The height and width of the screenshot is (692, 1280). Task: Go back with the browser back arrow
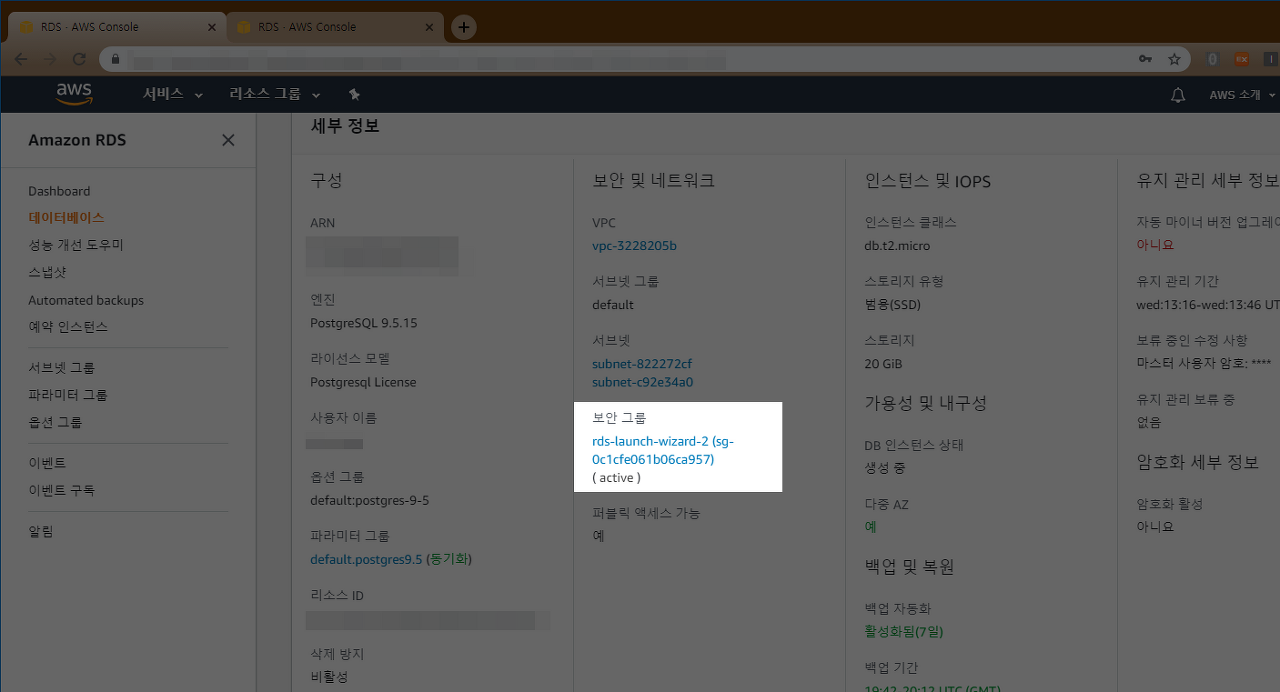[21, 59]
